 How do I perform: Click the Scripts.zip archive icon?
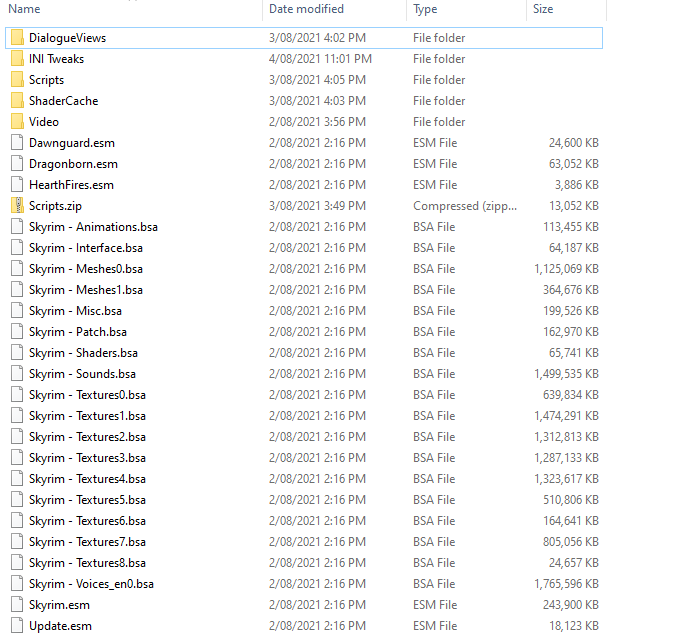tap(17, 206)
